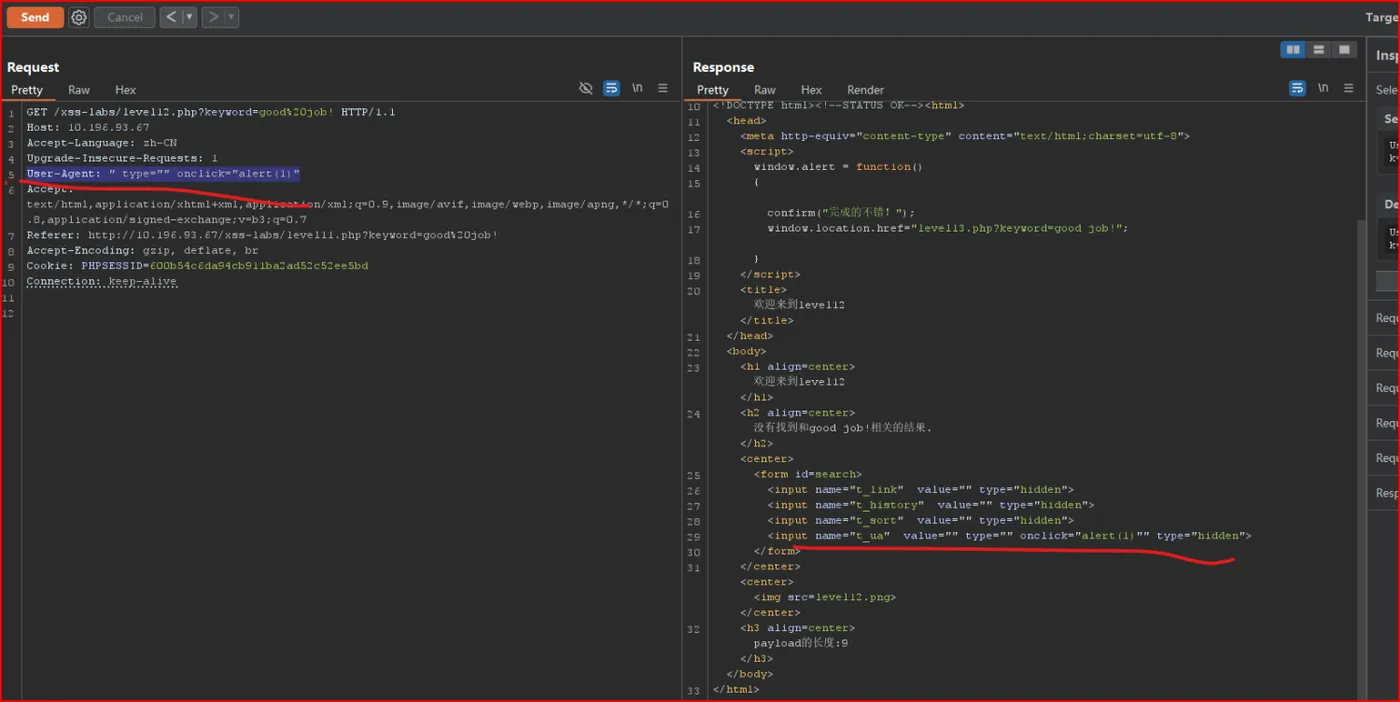Click 没有找到和good job!相关的结果 text
Viewport: 1400px width, 702px height.
[x=843, y=428]
